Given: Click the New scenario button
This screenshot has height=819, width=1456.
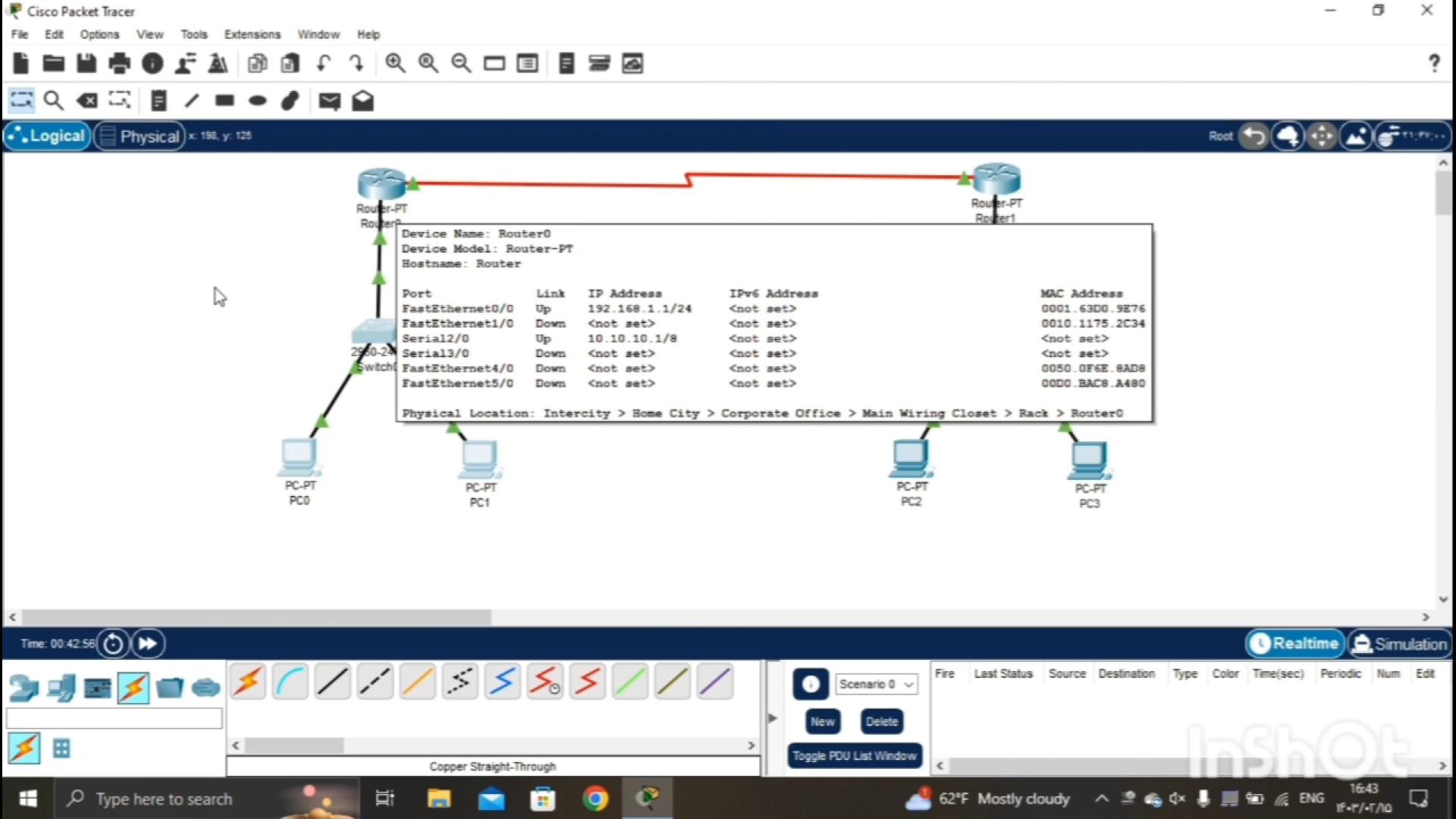Looking at the screenshot, I should 822,722.
